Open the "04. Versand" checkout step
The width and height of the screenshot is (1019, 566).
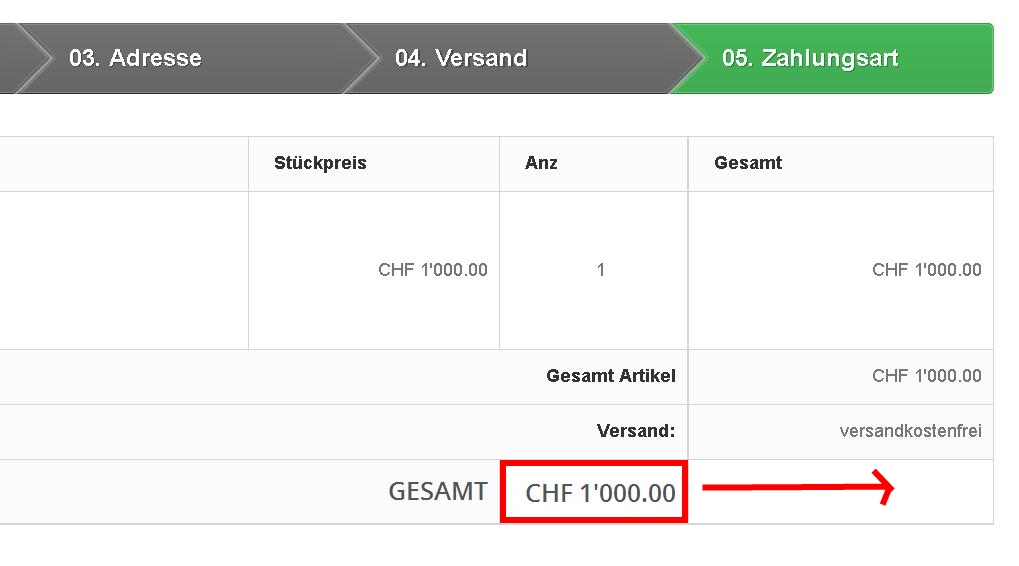pyautogui.click(x=461, y=58)
